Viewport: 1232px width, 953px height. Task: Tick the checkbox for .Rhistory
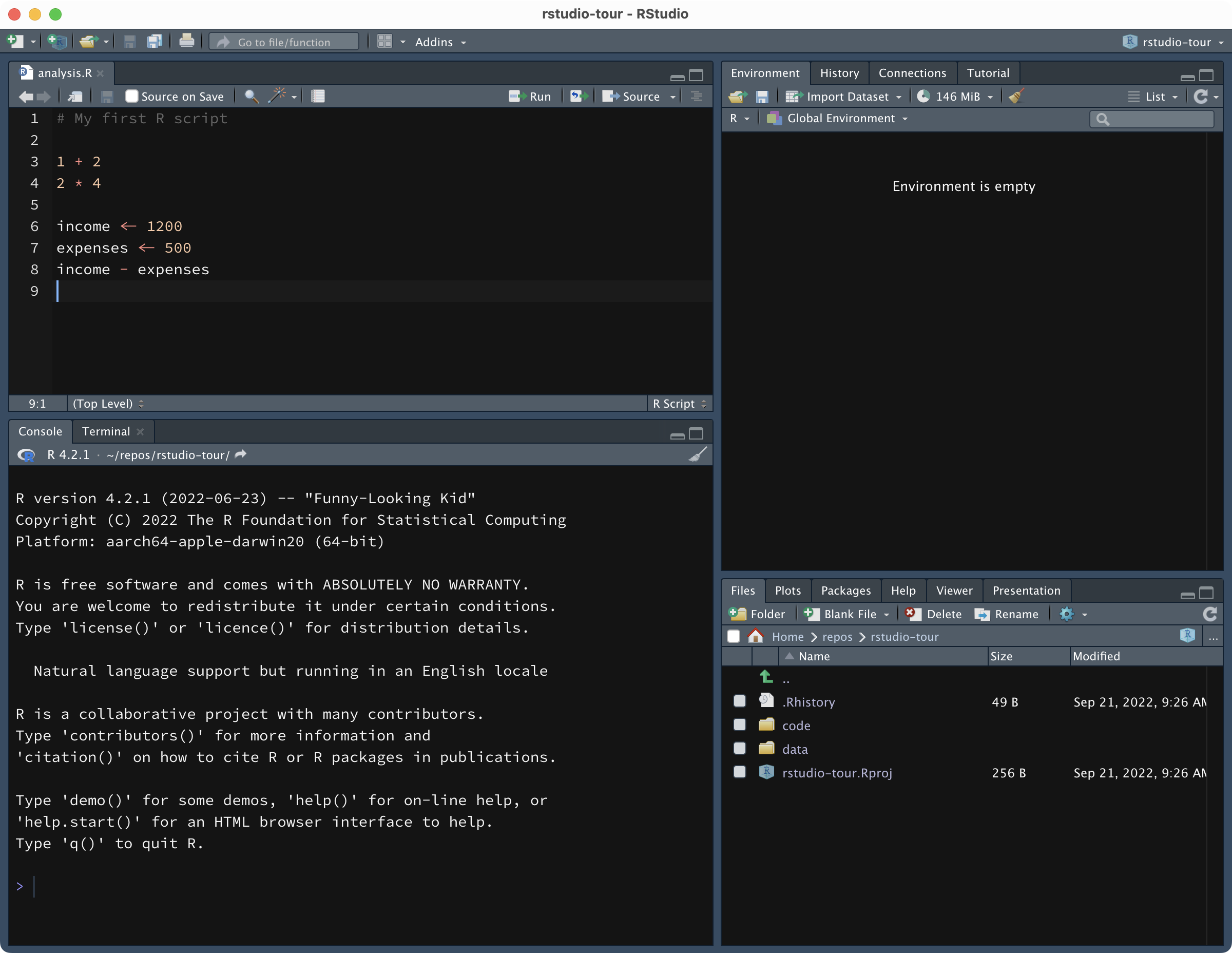coord(740,701)
